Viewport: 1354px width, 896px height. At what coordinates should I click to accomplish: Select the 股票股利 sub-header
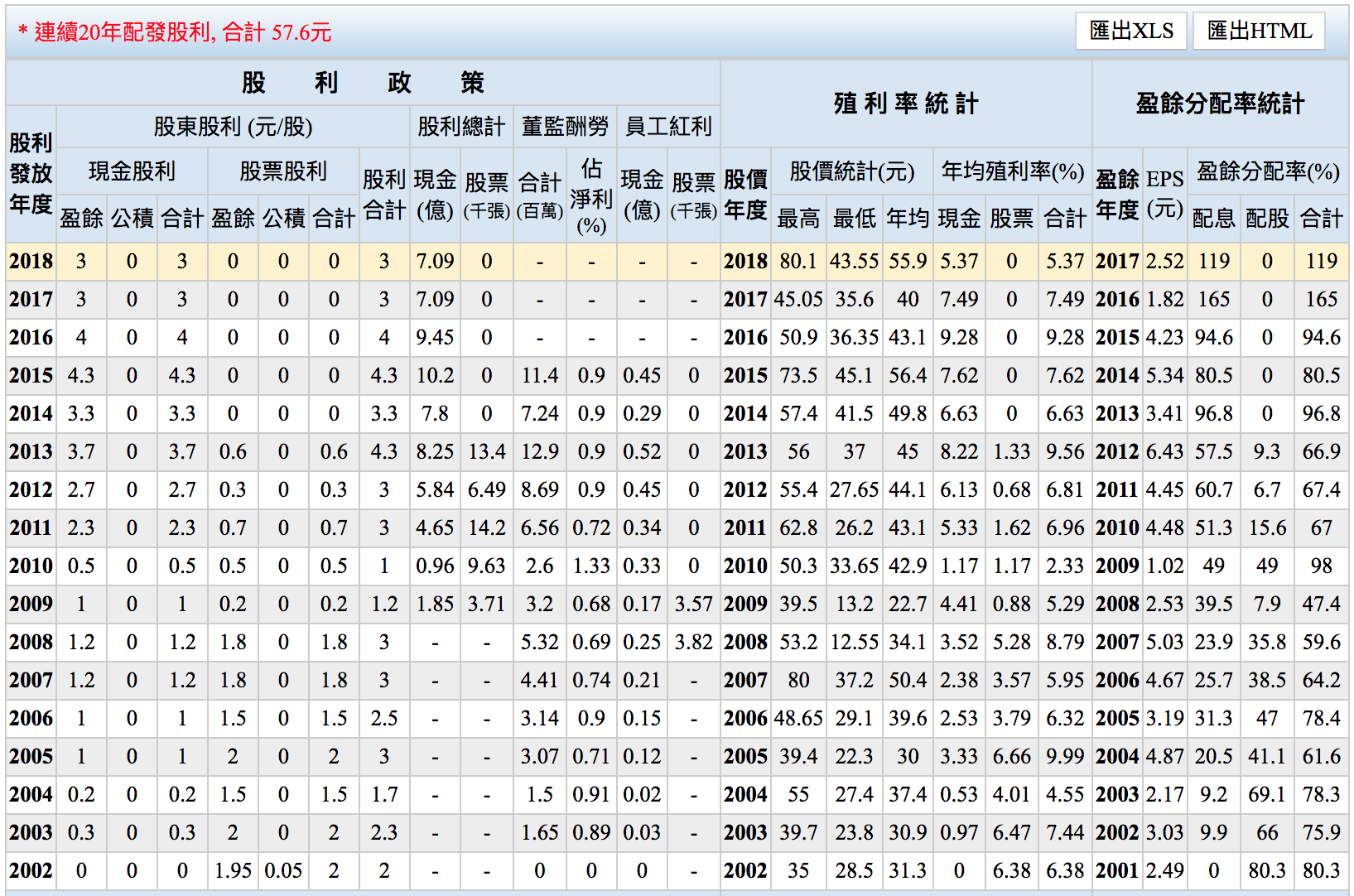point(283,171)
